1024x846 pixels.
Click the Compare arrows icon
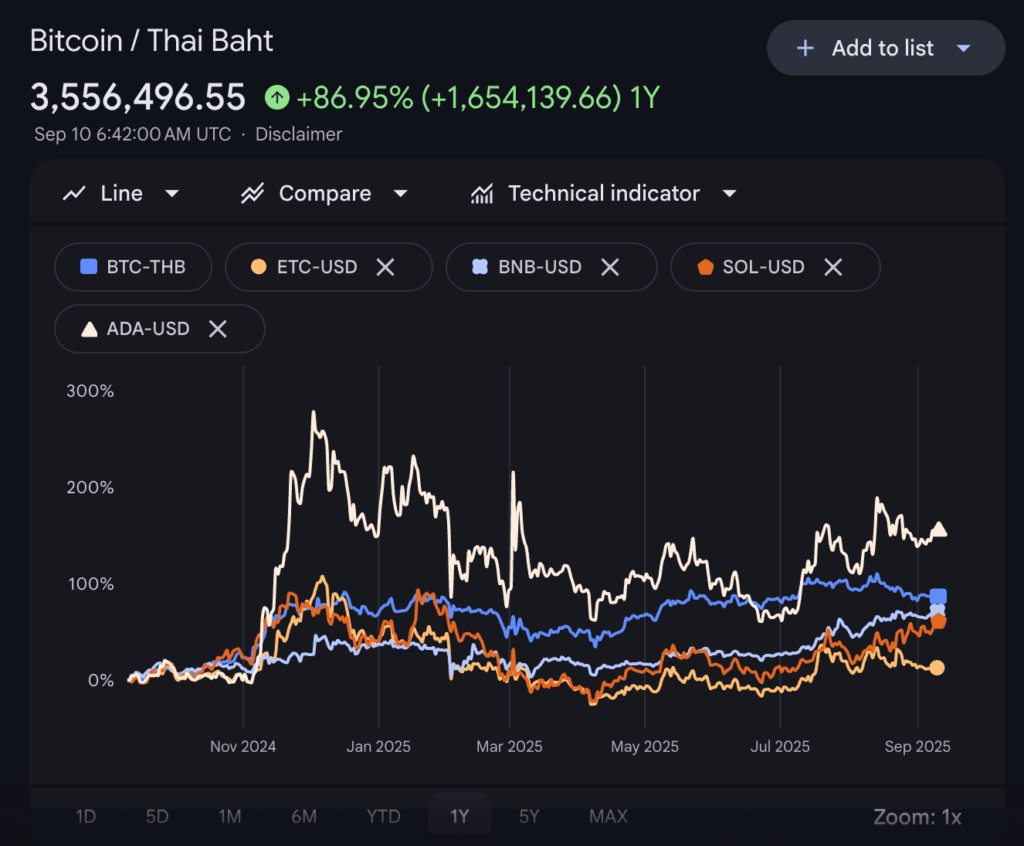[252, 194]
